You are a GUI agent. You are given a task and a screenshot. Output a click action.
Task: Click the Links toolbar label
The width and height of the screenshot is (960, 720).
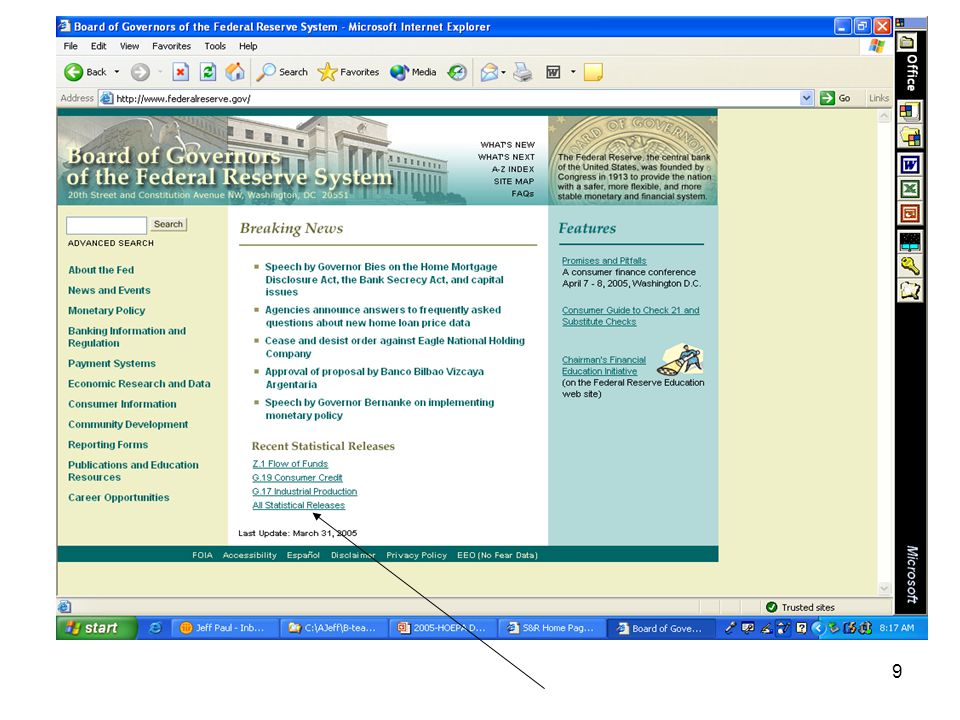tap(879, 98)
